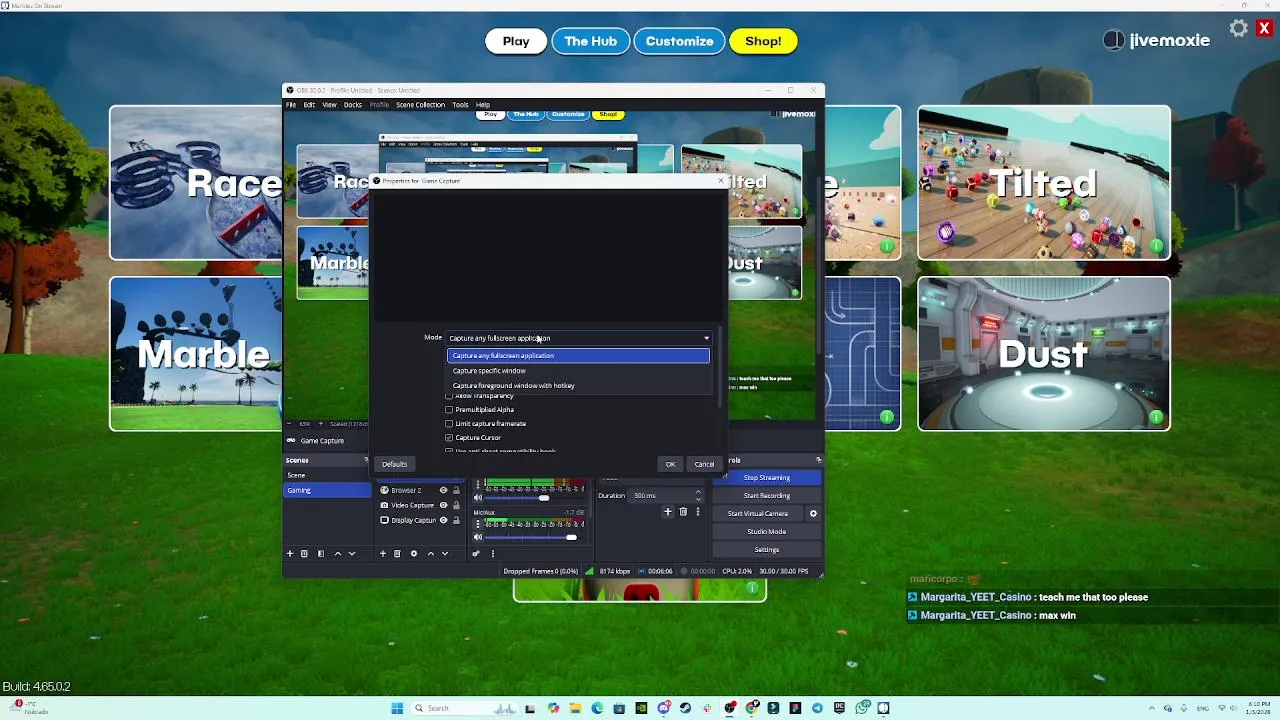Open the Tools menu in OBS
This screenshot has height=720, width=1280.
460,105
